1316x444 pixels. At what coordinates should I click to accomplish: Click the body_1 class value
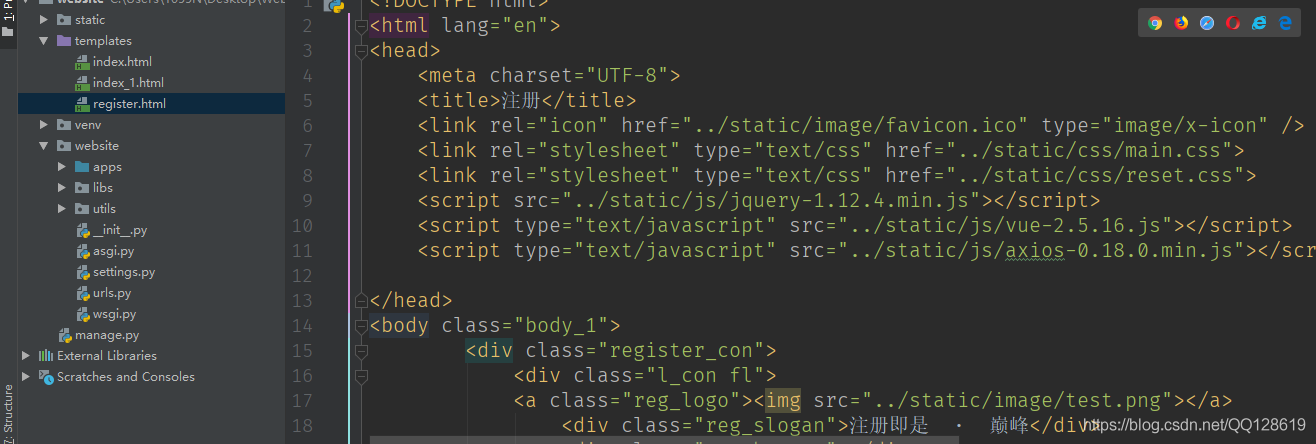562,326
